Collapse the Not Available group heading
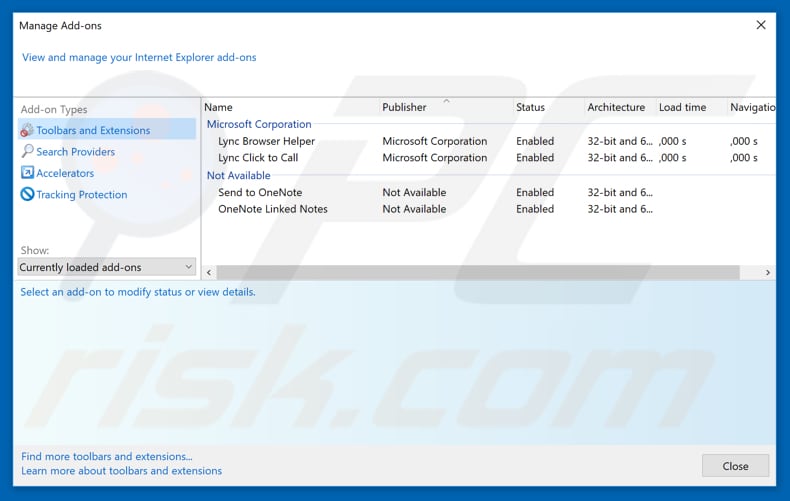 click(x=238, y=175)
